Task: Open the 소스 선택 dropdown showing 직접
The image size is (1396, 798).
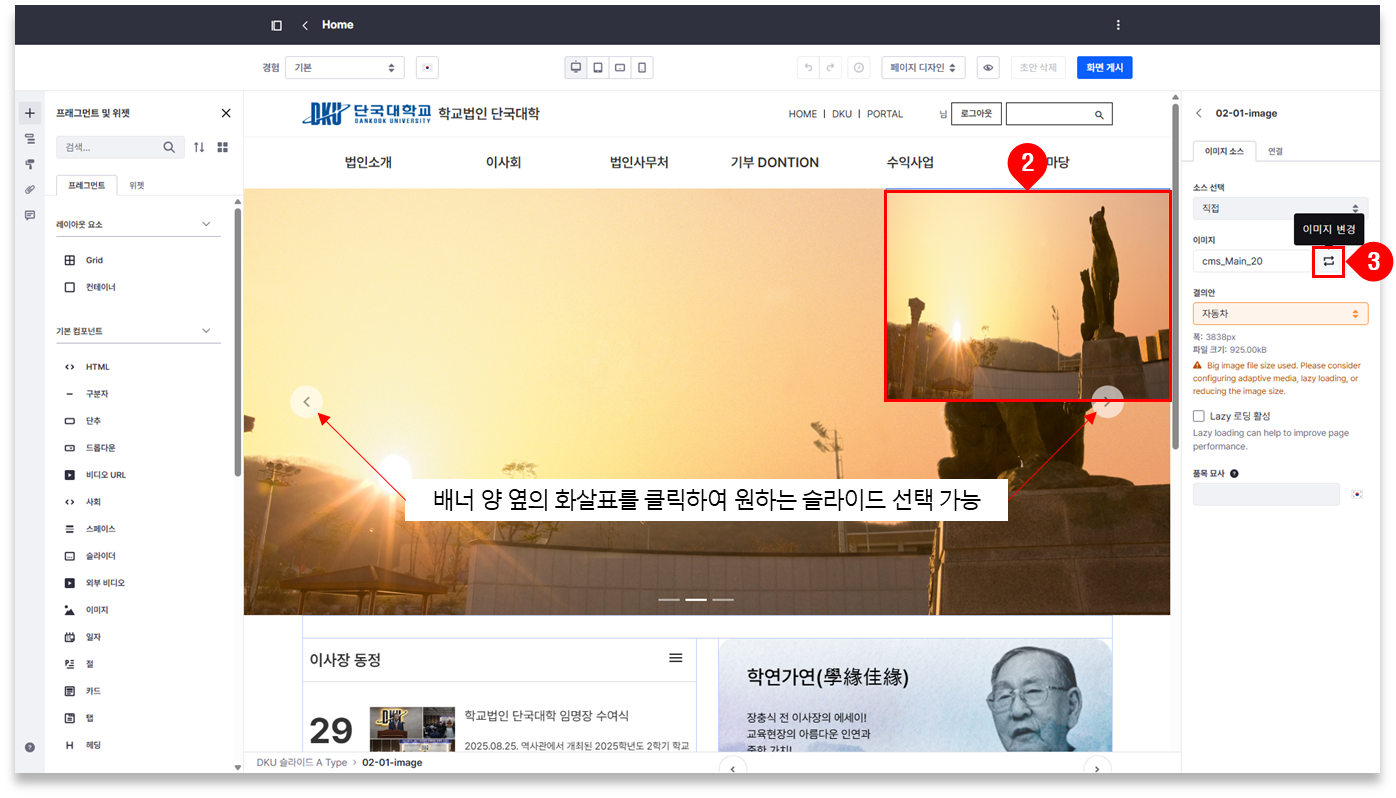Action: tap(1280, 208)
